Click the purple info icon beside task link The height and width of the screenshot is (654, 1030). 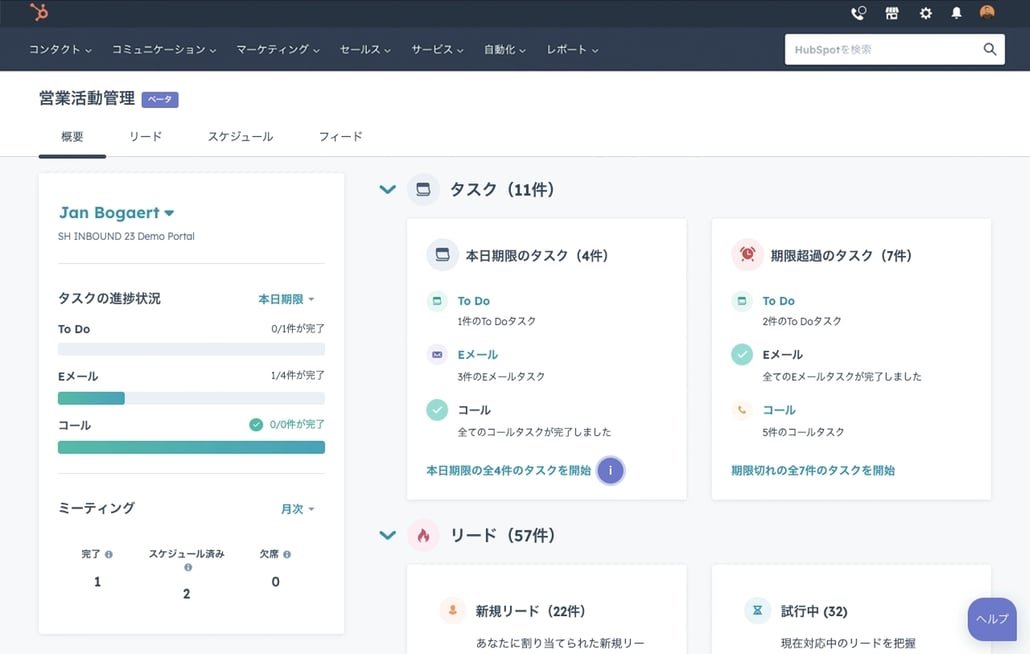pos(610,470)
